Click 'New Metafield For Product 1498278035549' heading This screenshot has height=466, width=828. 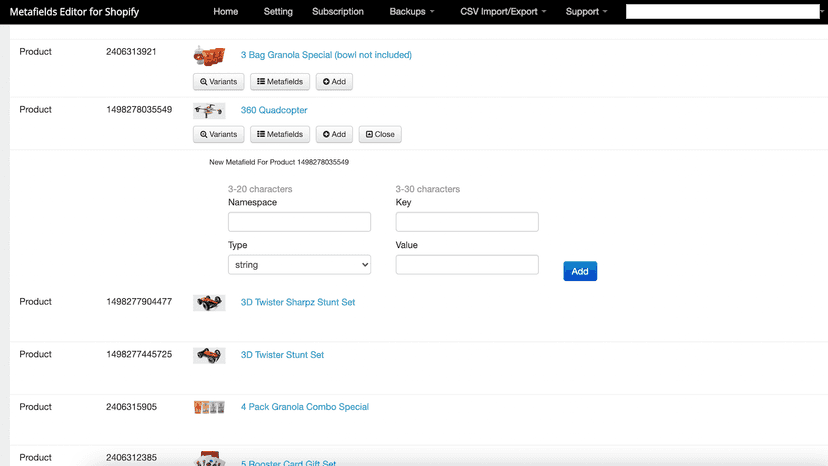pos(279,162)
